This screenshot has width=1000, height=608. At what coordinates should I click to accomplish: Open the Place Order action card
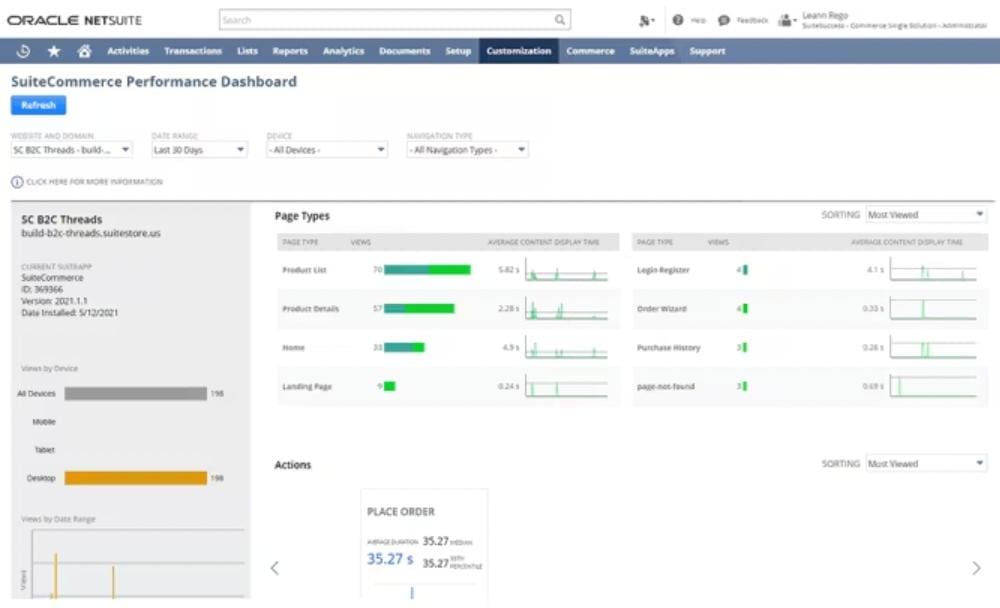click(424, 544)
